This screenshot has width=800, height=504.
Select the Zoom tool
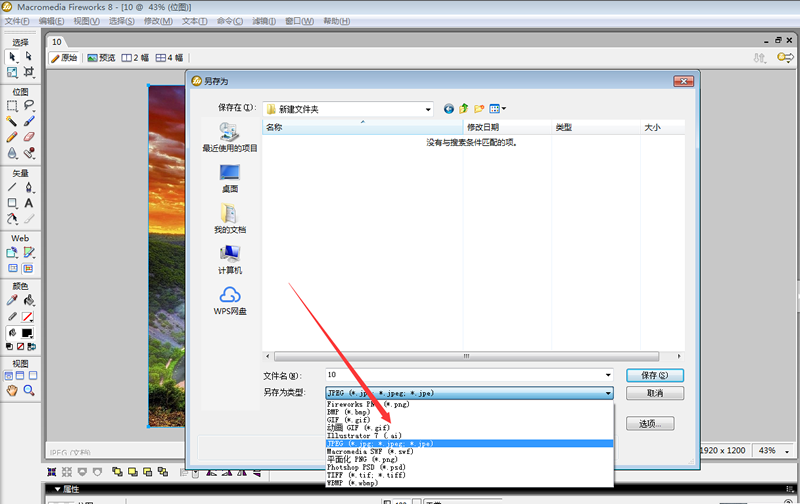29,391
